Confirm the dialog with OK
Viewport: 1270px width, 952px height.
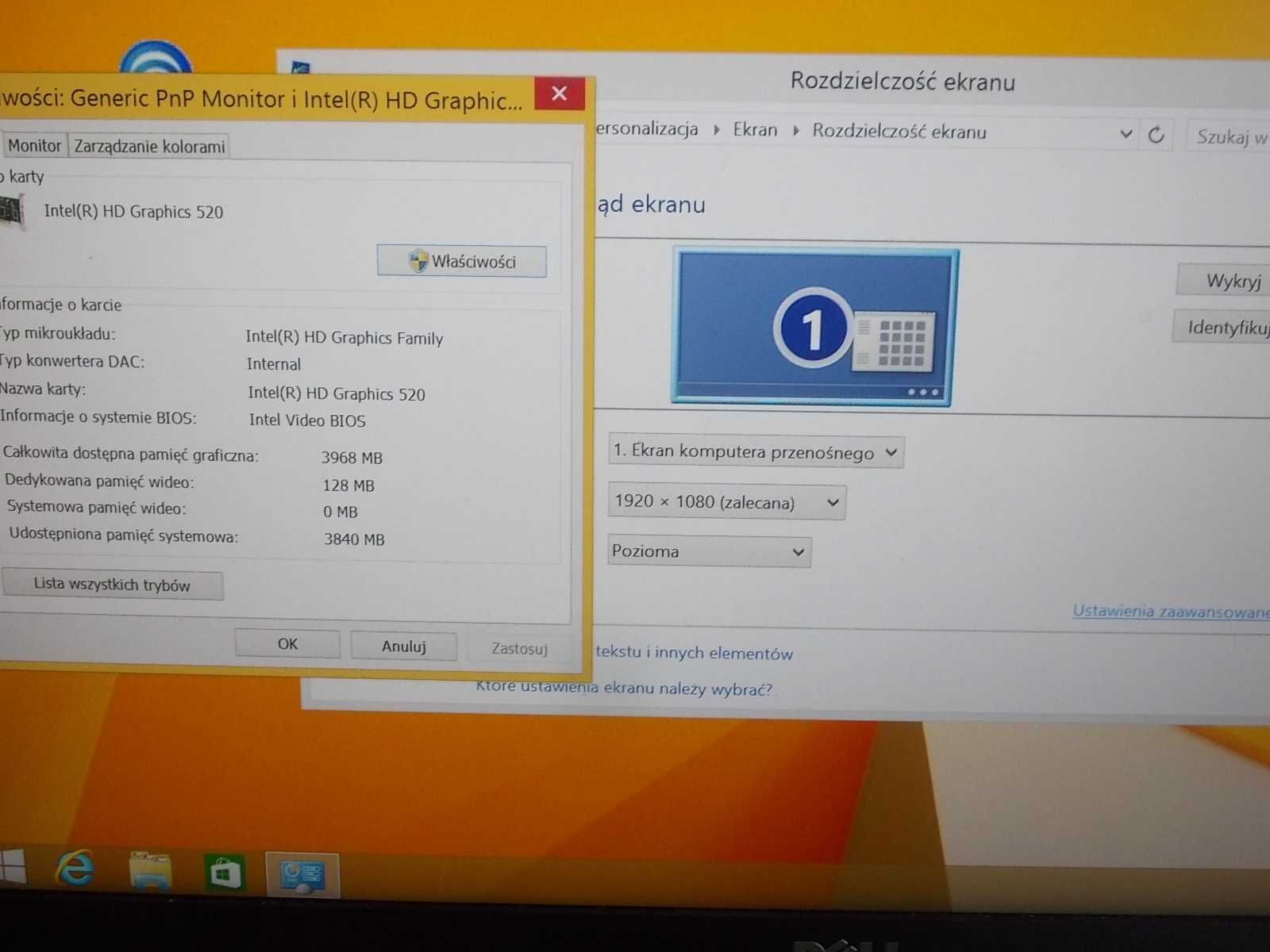pos(287,644)
